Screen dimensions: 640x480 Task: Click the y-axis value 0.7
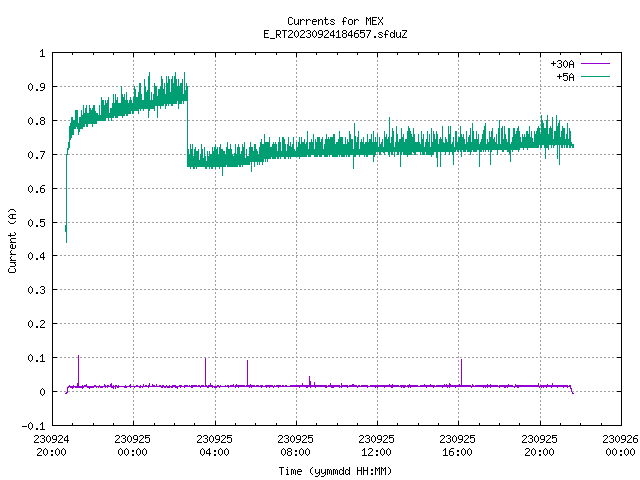(36, 155)
